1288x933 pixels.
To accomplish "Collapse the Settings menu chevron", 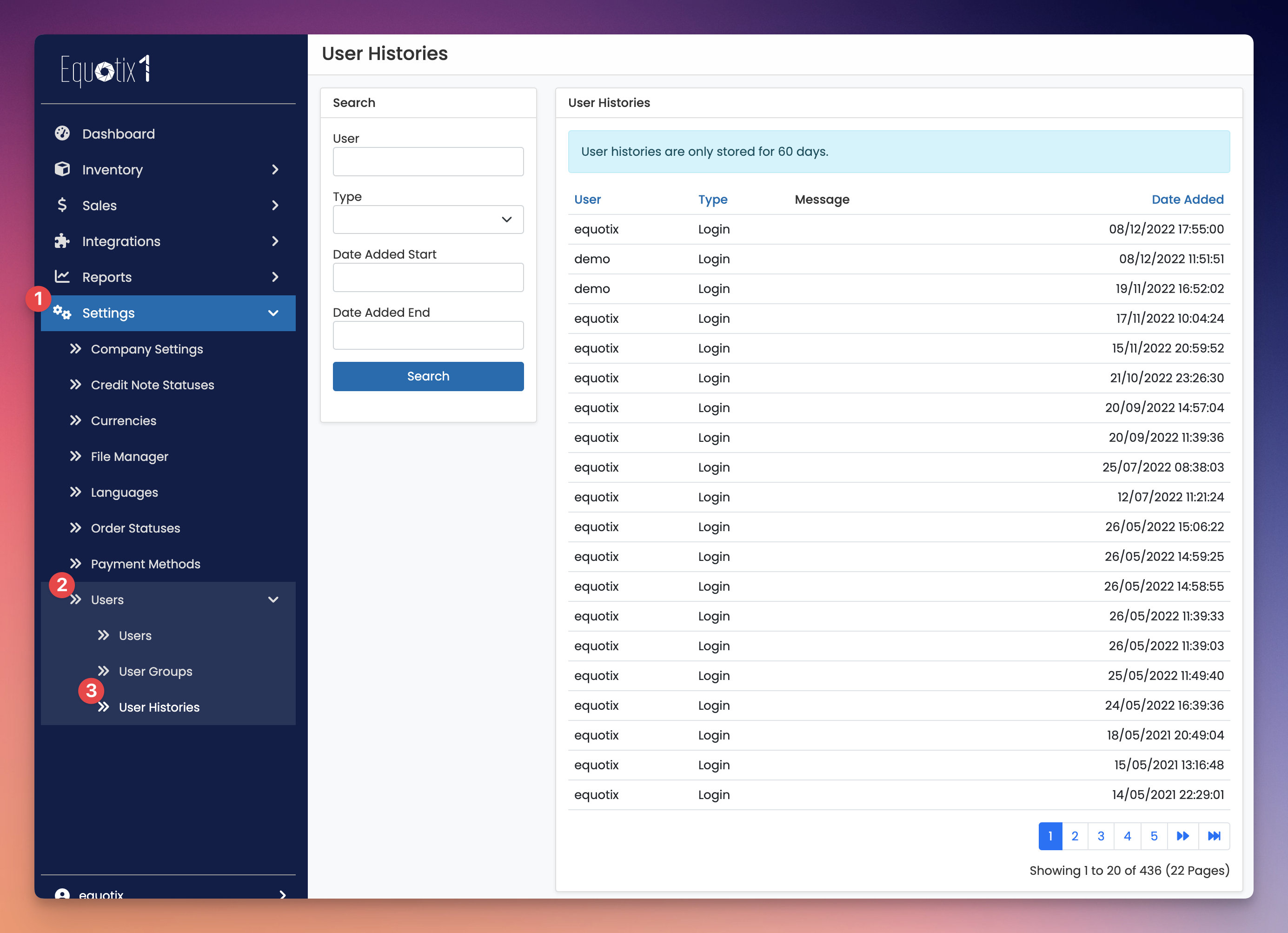I will coord(273,313).
